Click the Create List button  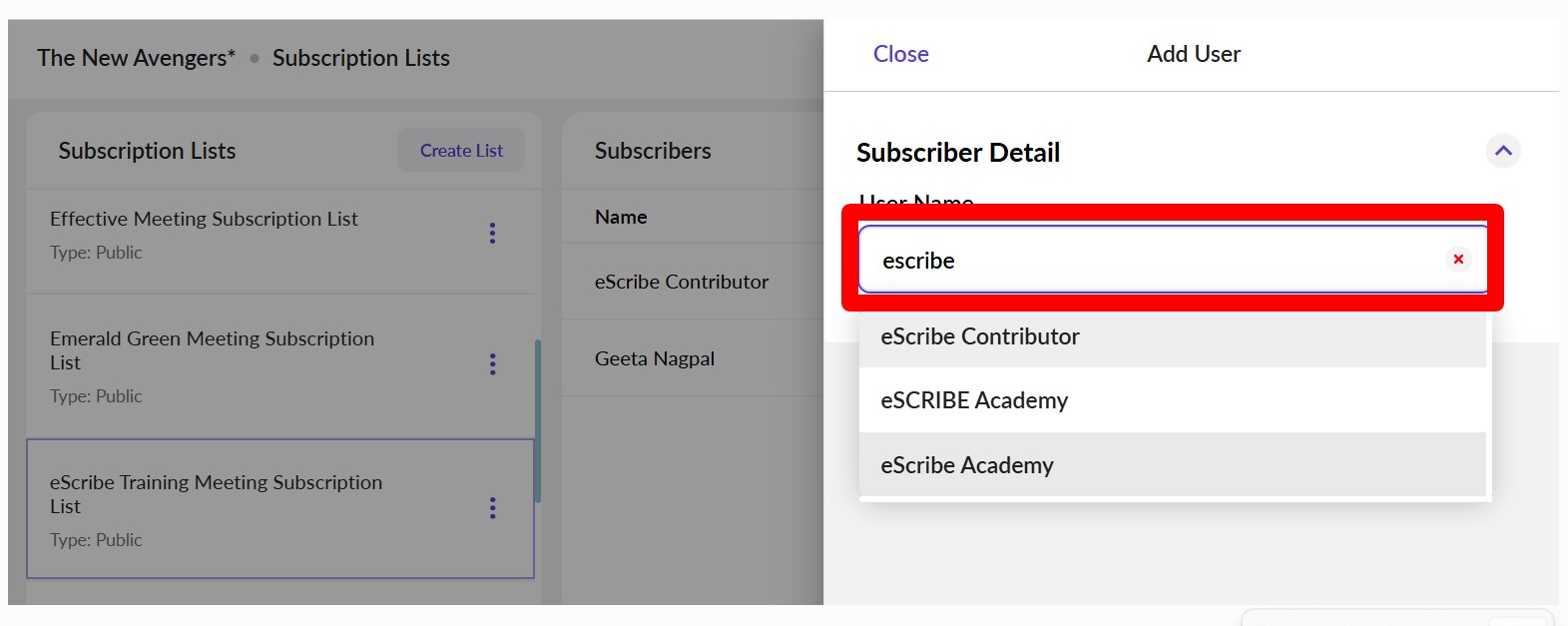(461, 151)
